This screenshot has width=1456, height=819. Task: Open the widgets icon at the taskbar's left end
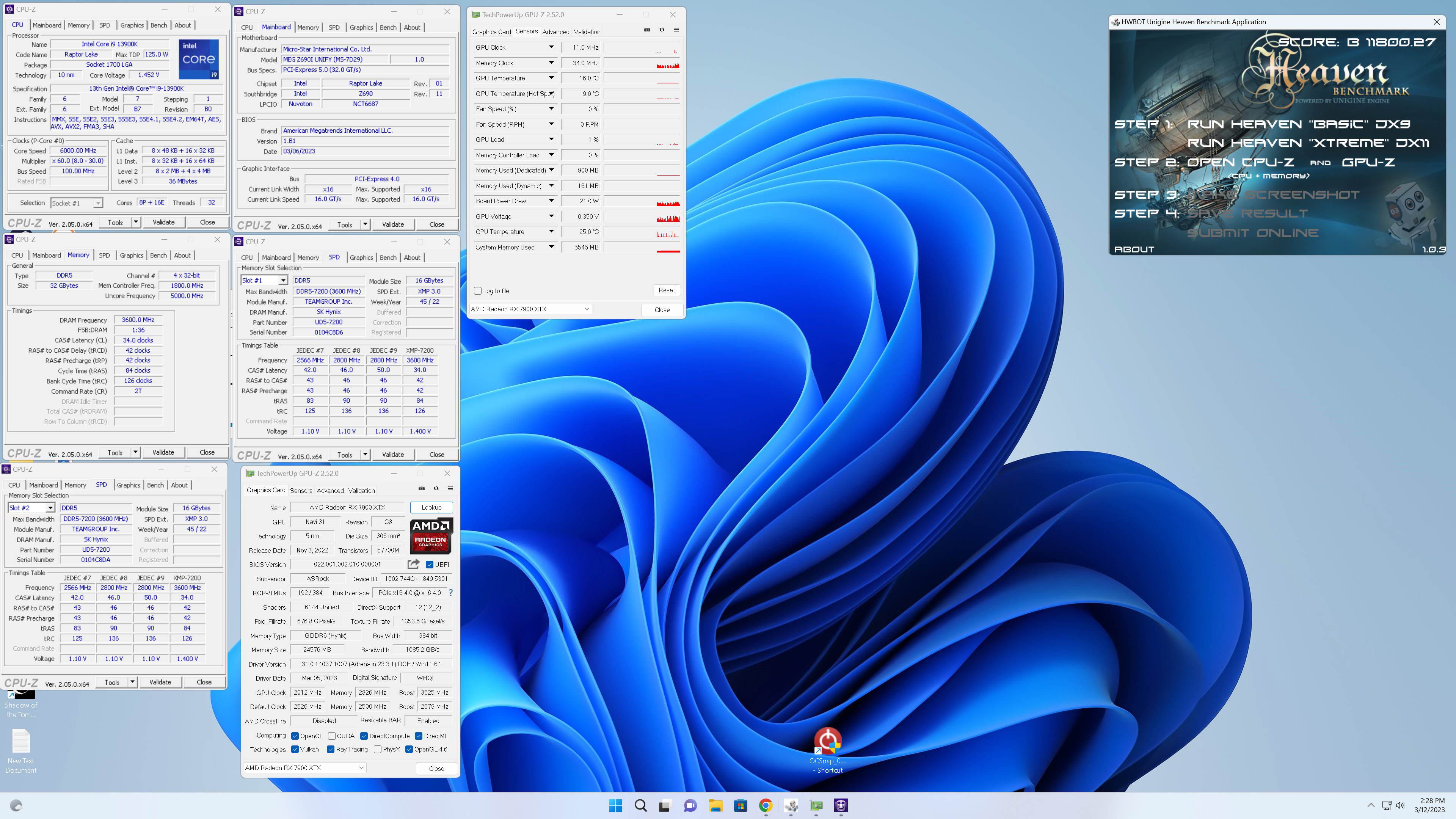[16, 805]
